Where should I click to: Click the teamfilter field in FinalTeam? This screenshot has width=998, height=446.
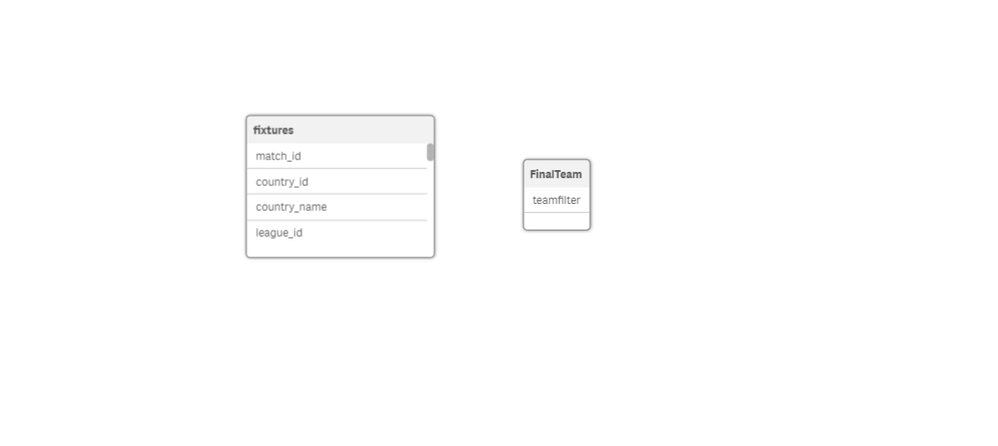(x=556, y=200)
